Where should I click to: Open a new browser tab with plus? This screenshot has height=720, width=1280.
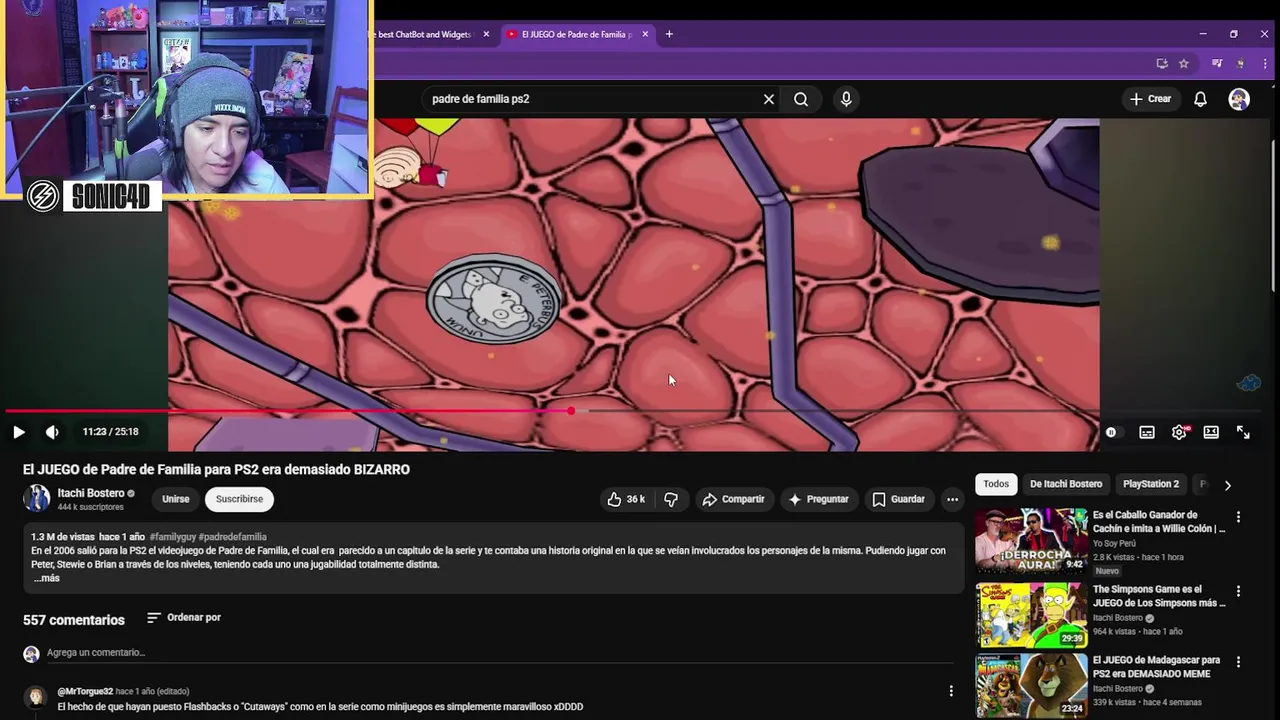tap(669, 34)
